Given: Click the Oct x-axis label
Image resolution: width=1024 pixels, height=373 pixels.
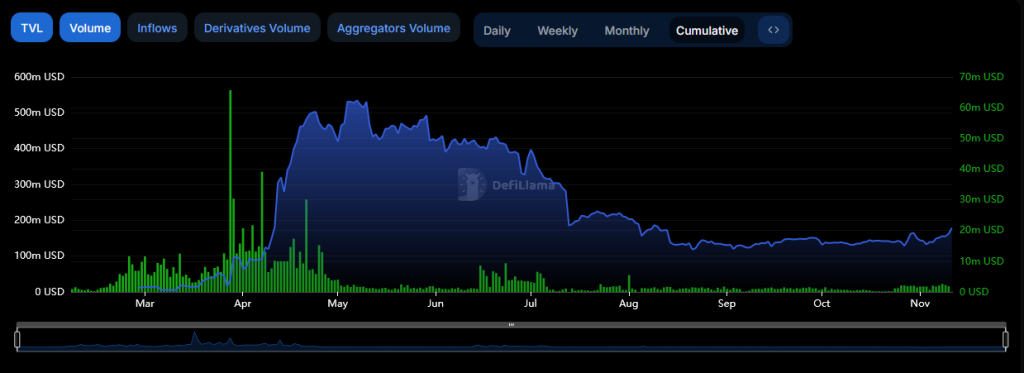Looking at the screenshot, I should tap(822, 304).
